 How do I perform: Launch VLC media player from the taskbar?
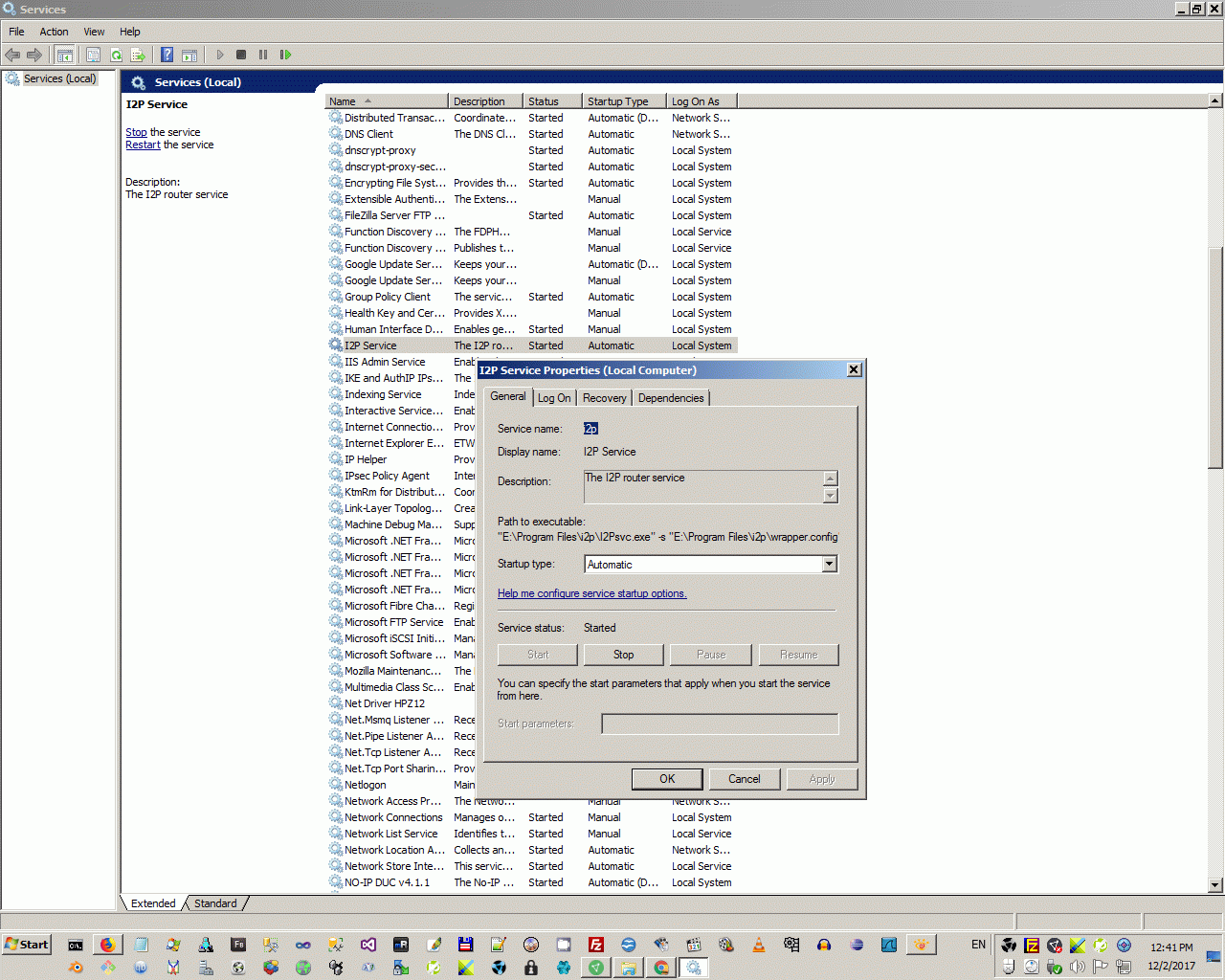759,945
